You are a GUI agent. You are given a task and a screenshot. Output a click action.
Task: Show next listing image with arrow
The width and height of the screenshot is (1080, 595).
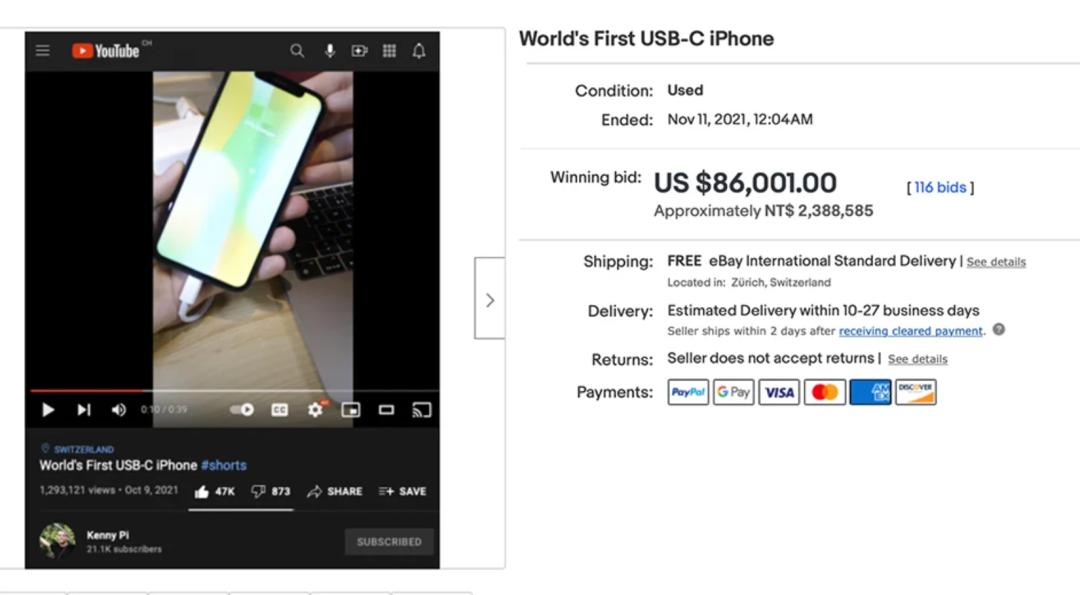coord(490,298)
